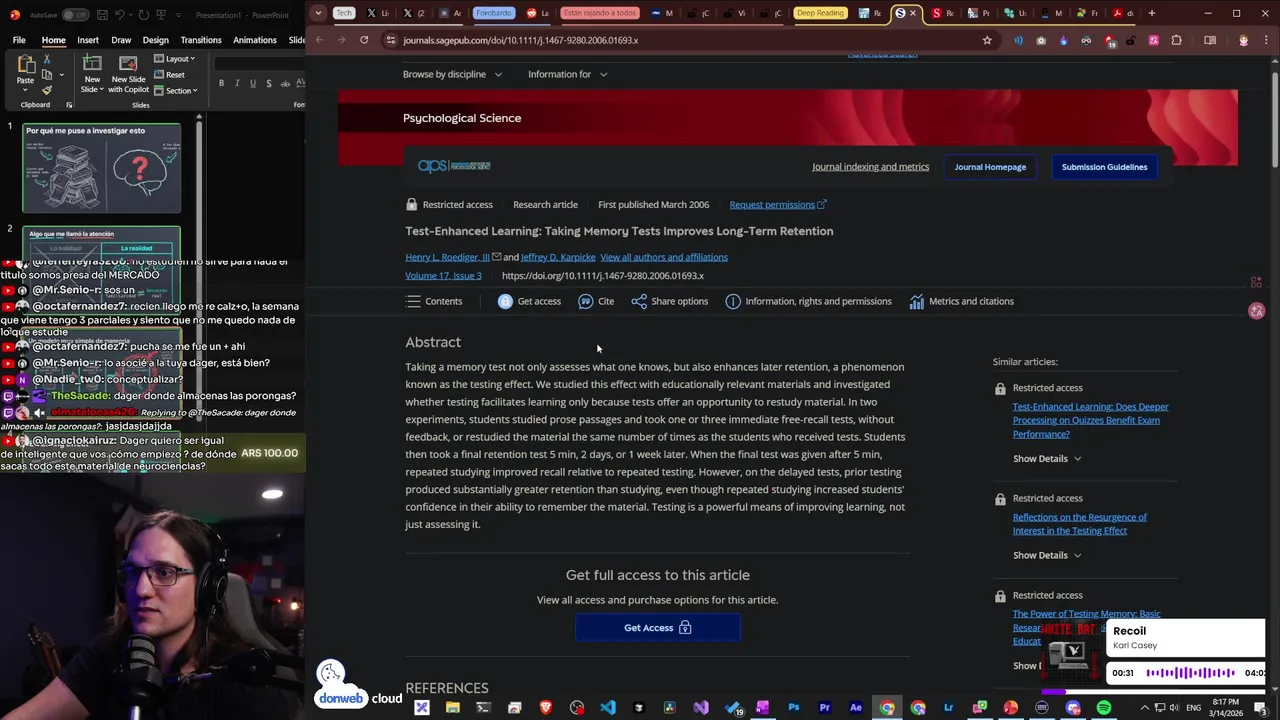Expand the Layout dropdown in Slides group
Image resolution: width=1280 pixels, height=720 pixels.
click(174, 59)
